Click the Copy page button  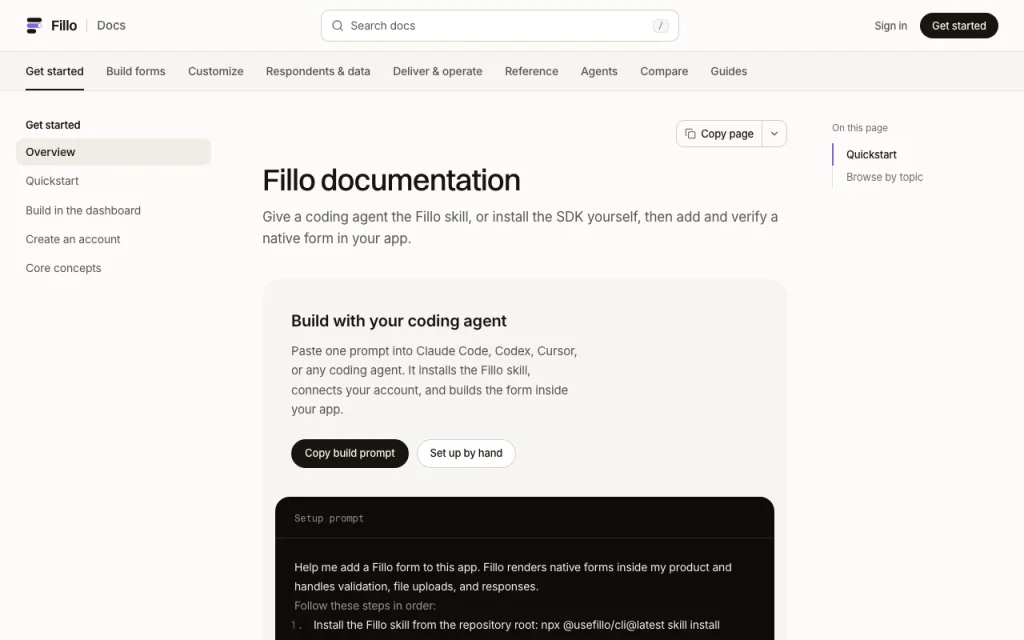719,134
